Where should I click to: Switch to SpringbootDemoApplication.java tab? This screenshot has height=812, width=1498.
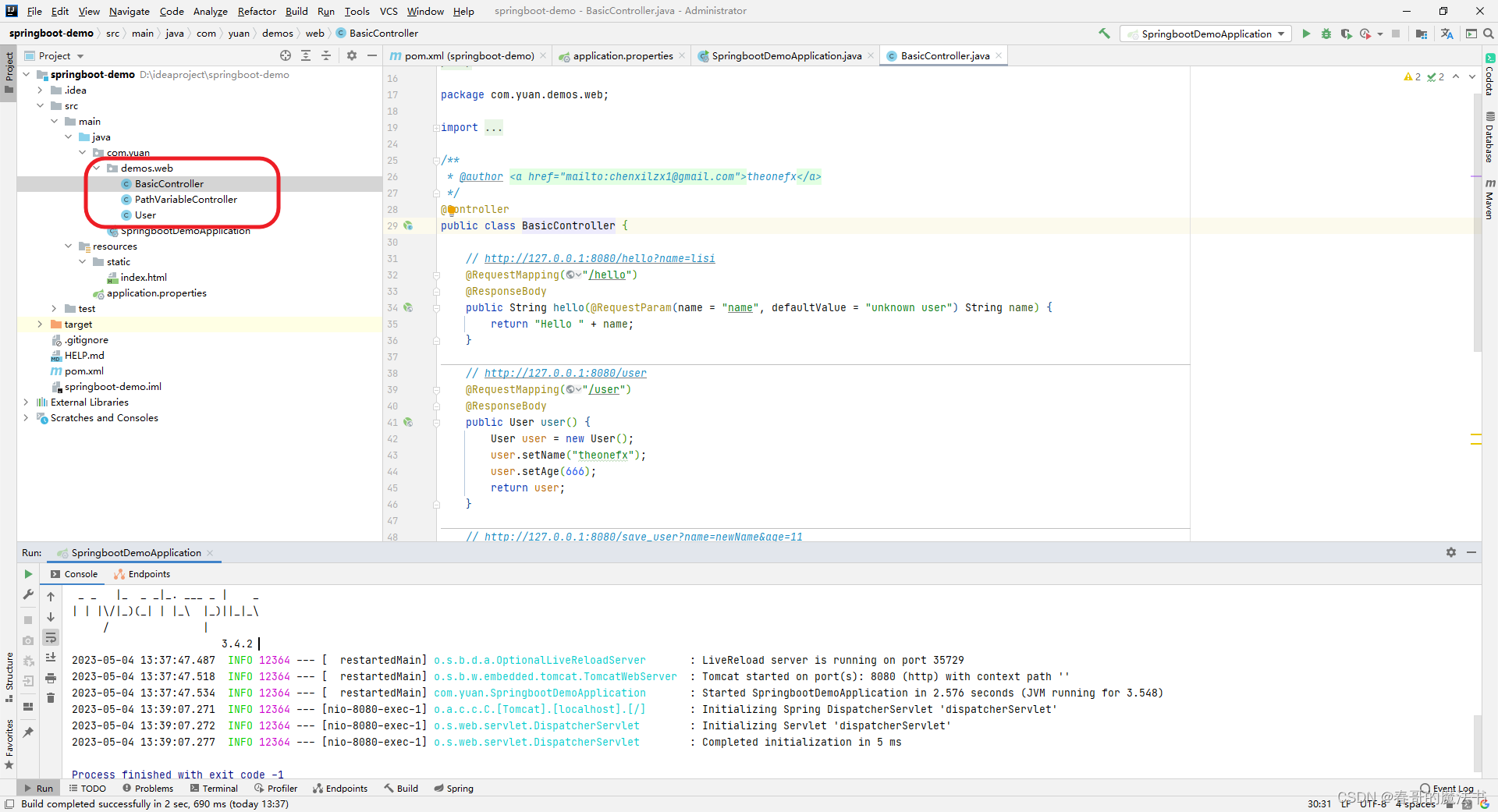pyautogui.click(x=786, y=55)
